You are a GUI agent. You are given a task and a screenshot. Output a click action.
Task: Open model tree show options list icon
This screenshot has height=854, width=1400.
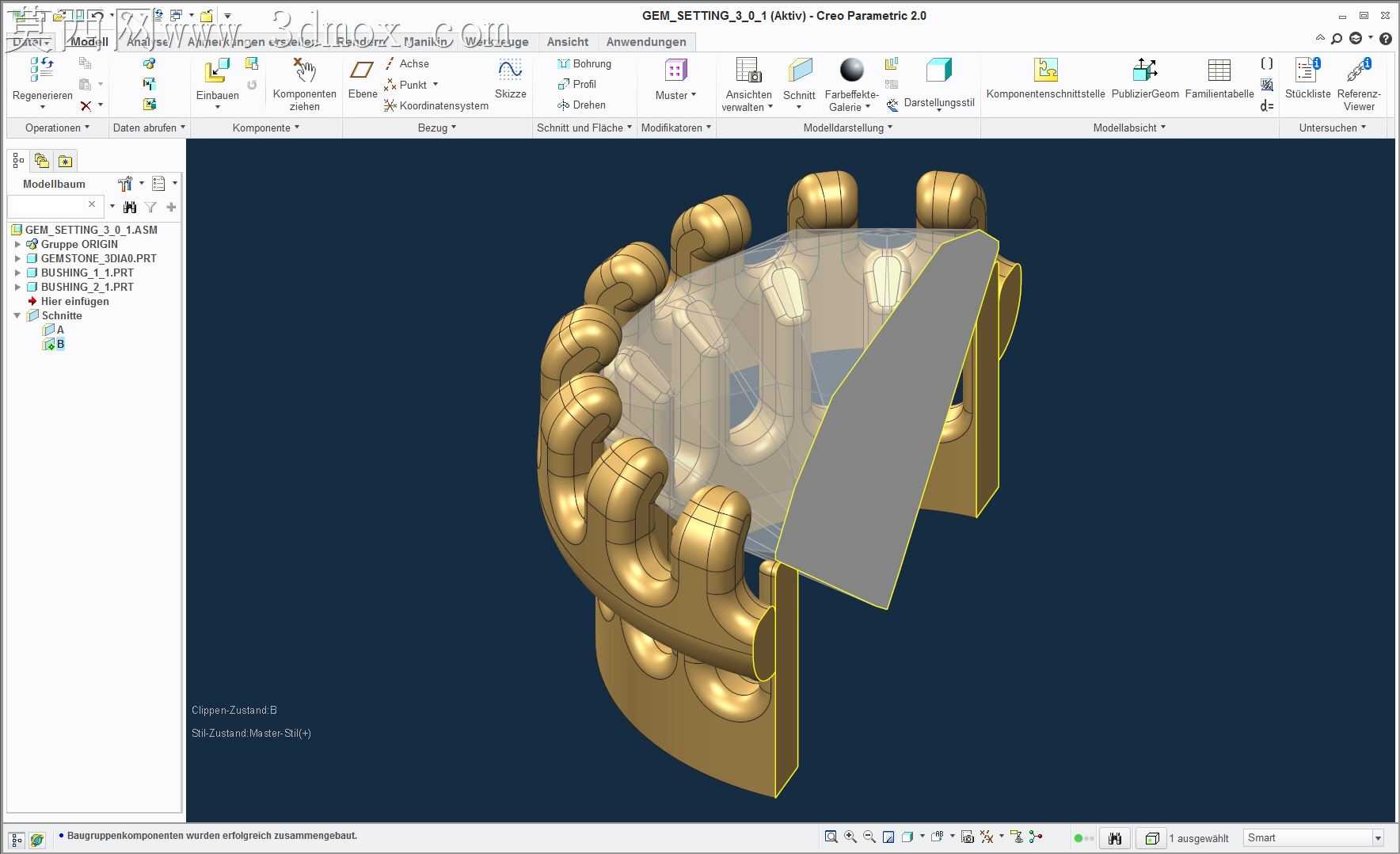click(158, 184)
